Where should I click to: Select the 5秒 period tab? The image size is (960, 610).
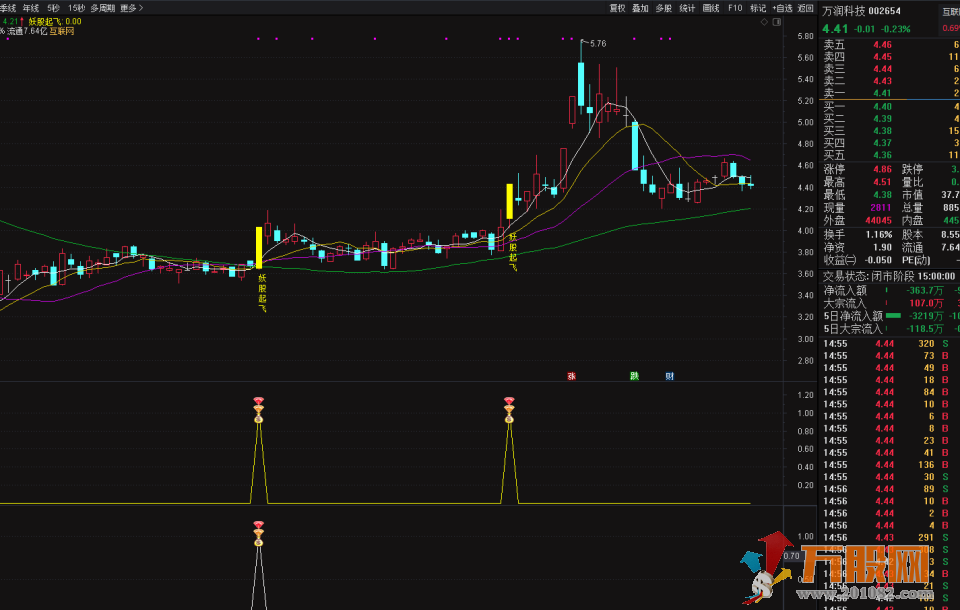54,7
